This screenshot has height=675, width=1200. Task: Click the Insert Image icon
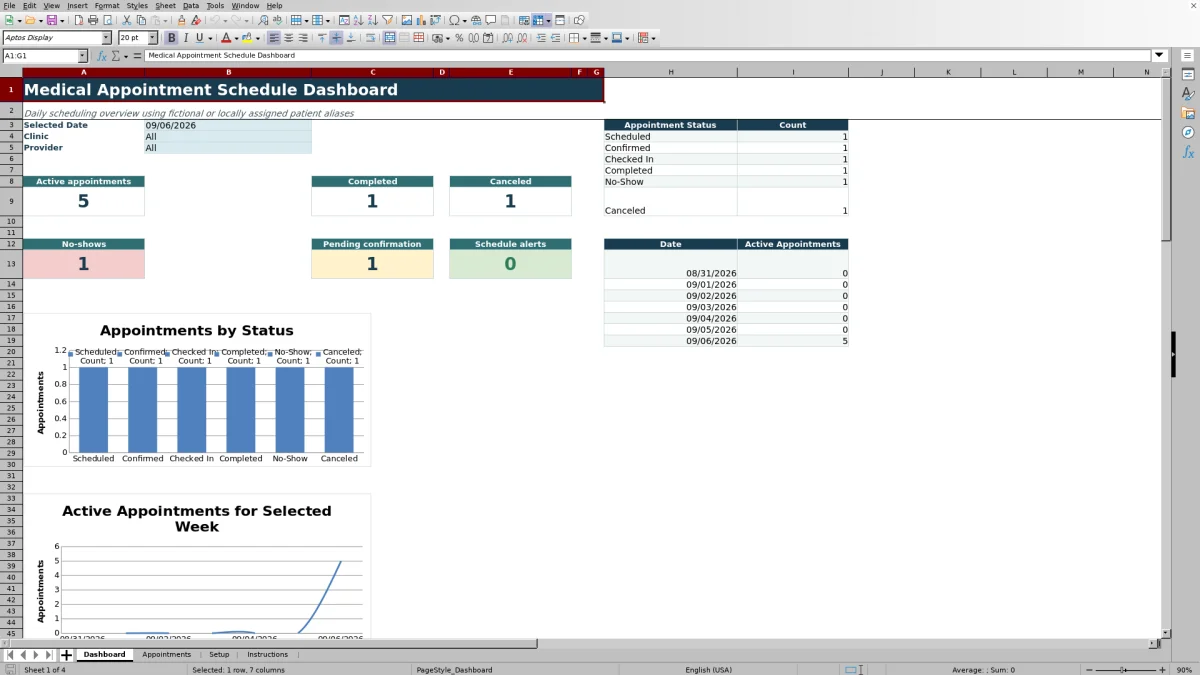[x=406, y=20]
